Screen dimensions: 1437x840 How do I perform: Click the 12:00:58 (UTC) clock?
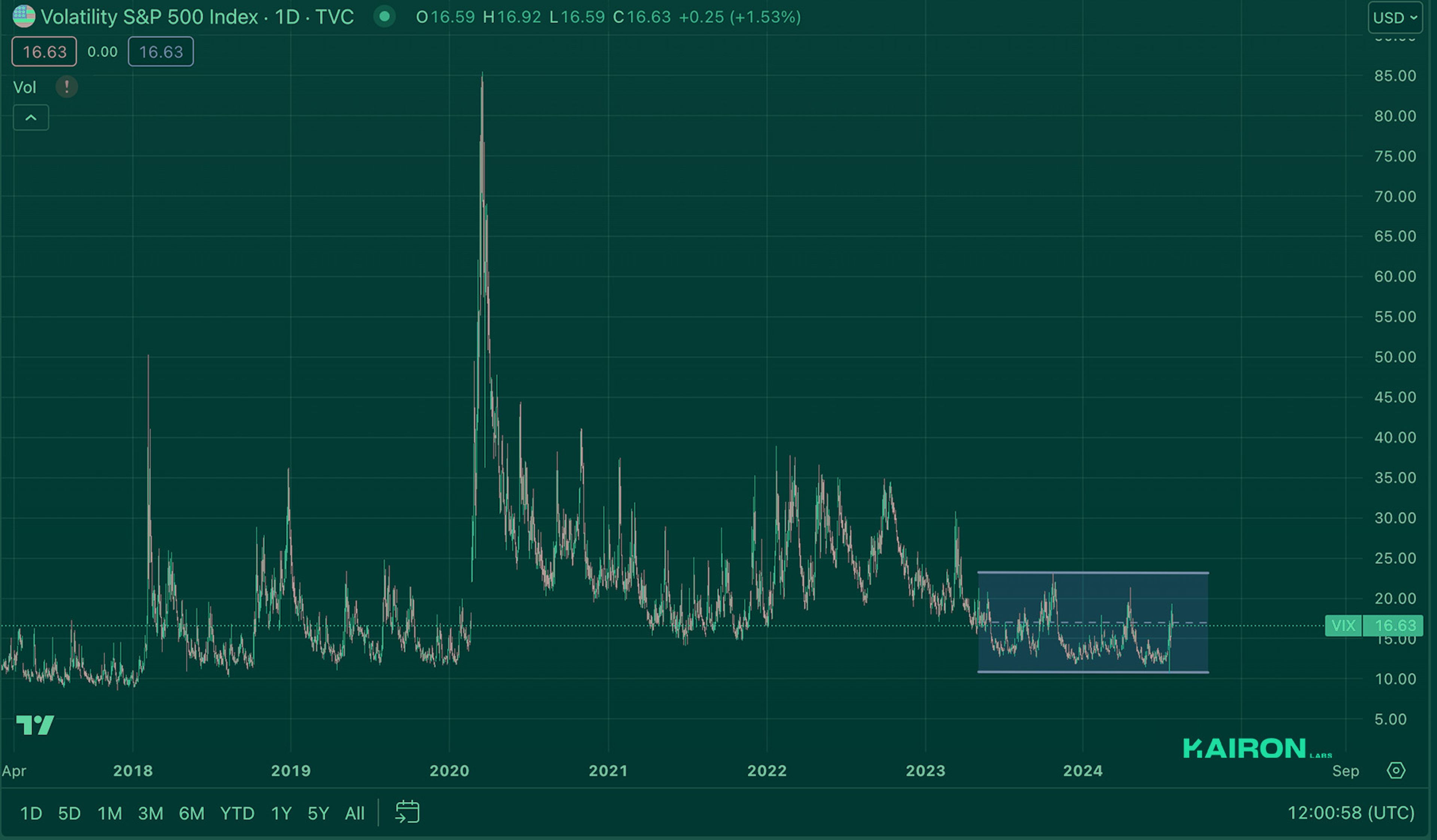click(1351, 813)
